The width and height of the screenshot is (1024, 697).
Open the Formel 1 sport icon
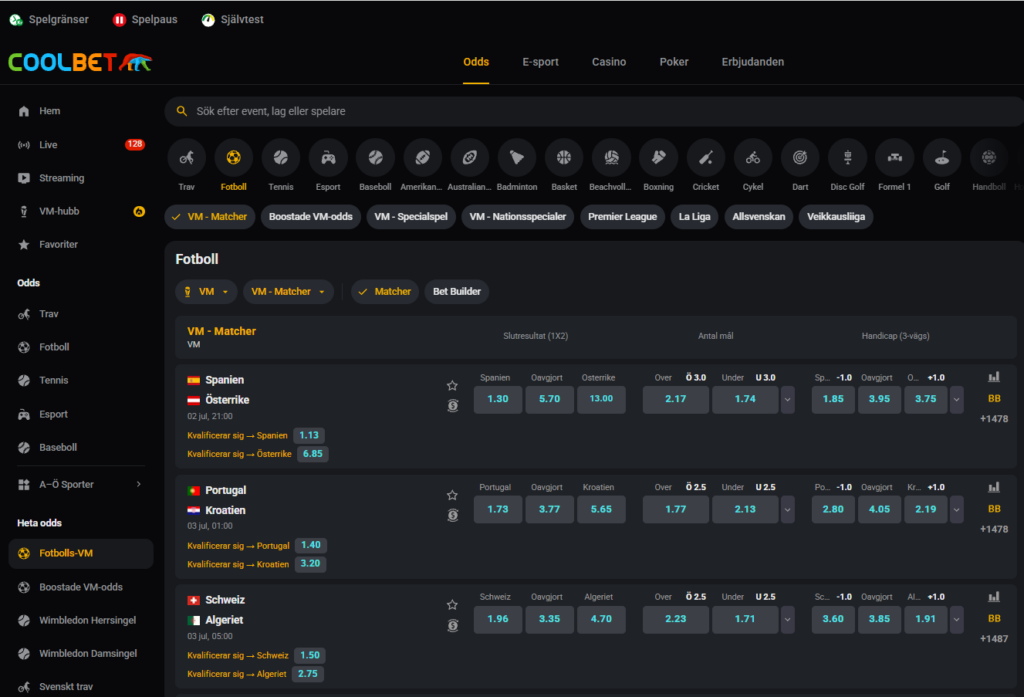894,157
